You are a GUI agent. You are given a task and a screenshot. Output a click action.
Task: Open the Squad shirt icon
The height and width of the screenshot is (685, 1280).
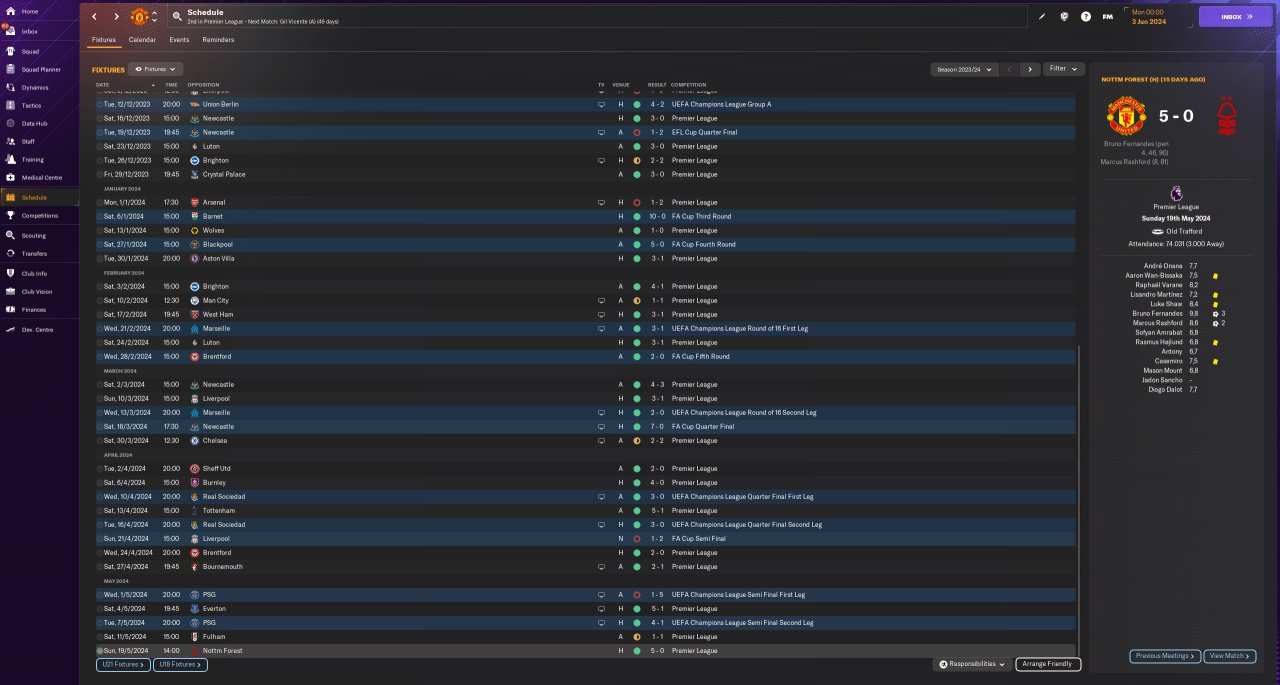tap(9, 51)
